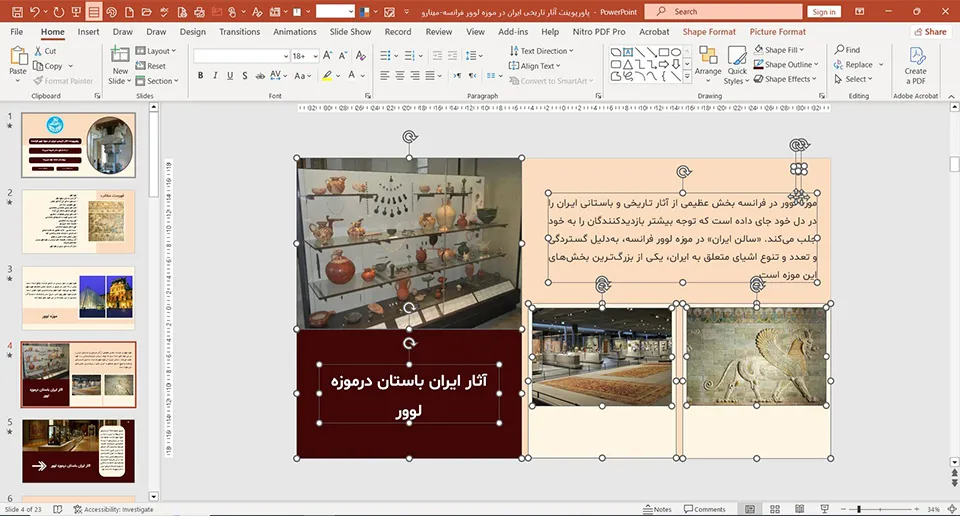
Task: Toggle Strikethrough formatting
Action: [x=260, y=75]
